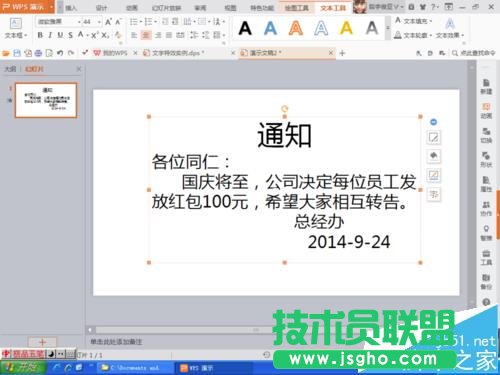Open the 文本效果 dropdown
This screenshot has width=500, height=375.
tap(450, 28)
